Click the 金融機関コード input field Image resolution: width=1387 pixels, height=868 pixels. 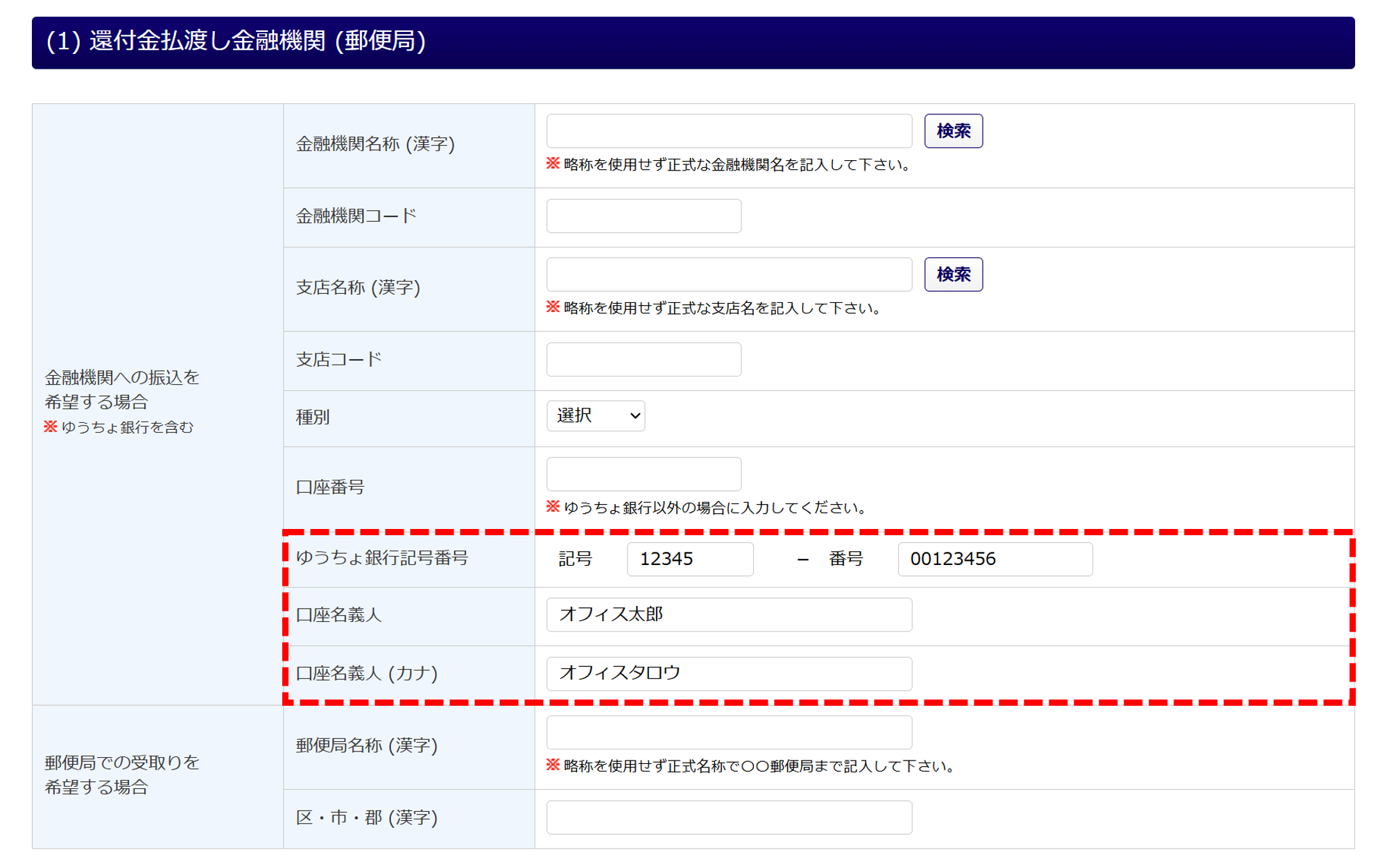coord(643,216)
